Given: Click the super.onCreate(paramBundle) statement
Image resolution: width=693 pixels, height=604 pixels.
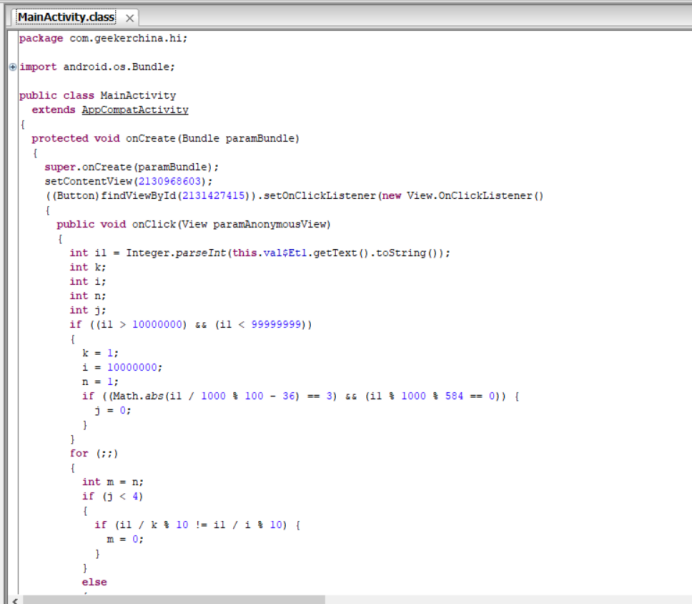Looking at the screenshot, I should (x=132, y=167).
